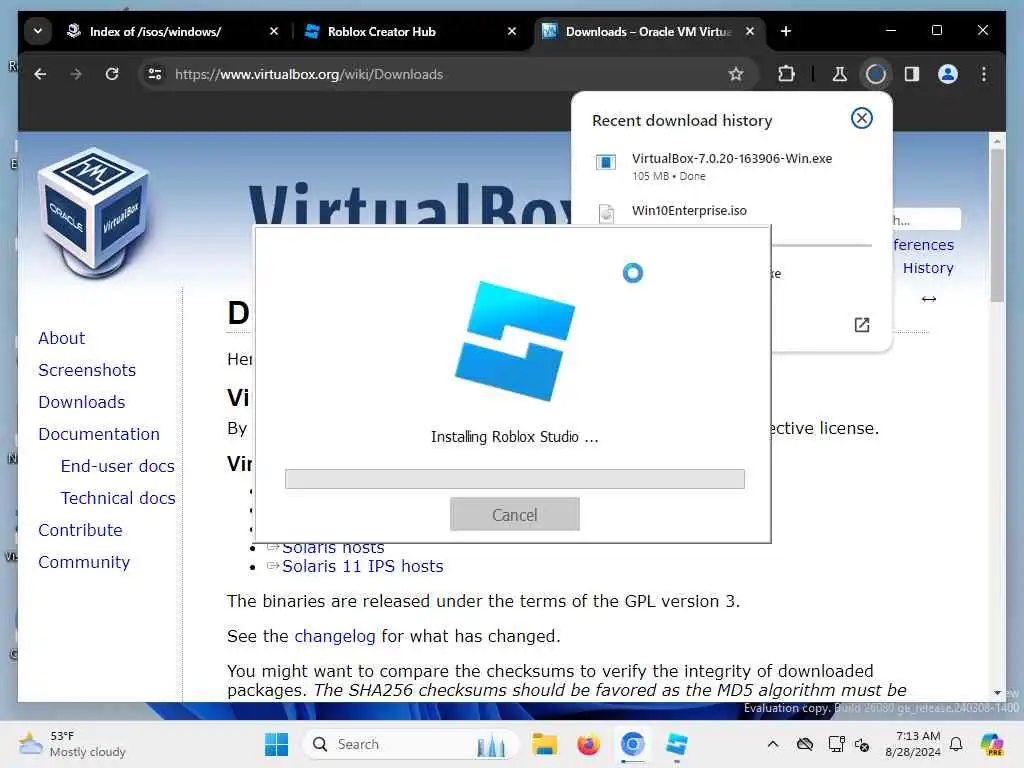Open the profile avatar menu
The height and width of the screenshot is (768, 1024).
pos(948,74)
